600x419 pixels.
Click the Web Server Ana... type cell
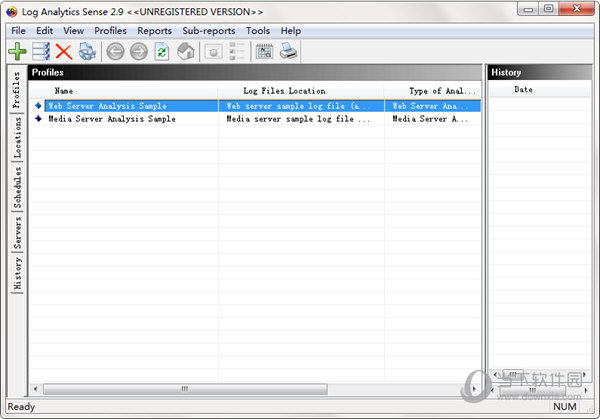click(x=432, y=106)
